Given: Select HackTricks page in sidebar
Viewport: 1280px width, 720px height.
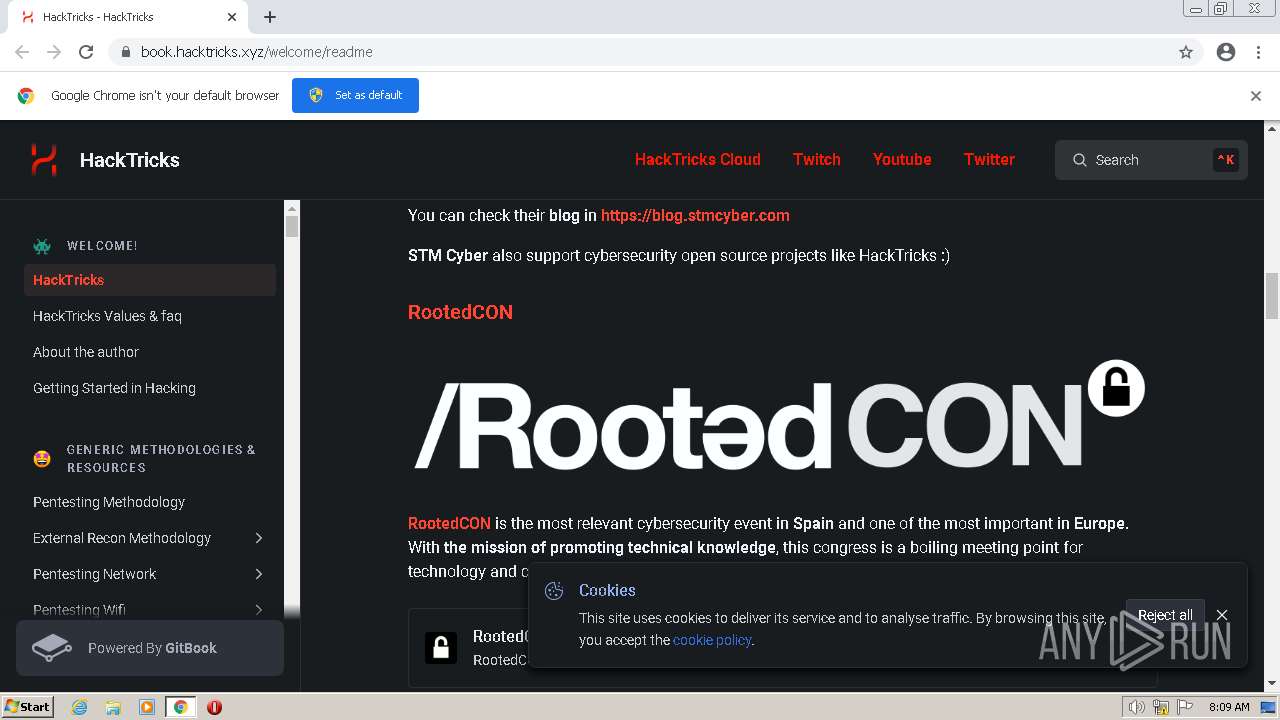Looking at the screenshot, I should click(x=150, y=280).
